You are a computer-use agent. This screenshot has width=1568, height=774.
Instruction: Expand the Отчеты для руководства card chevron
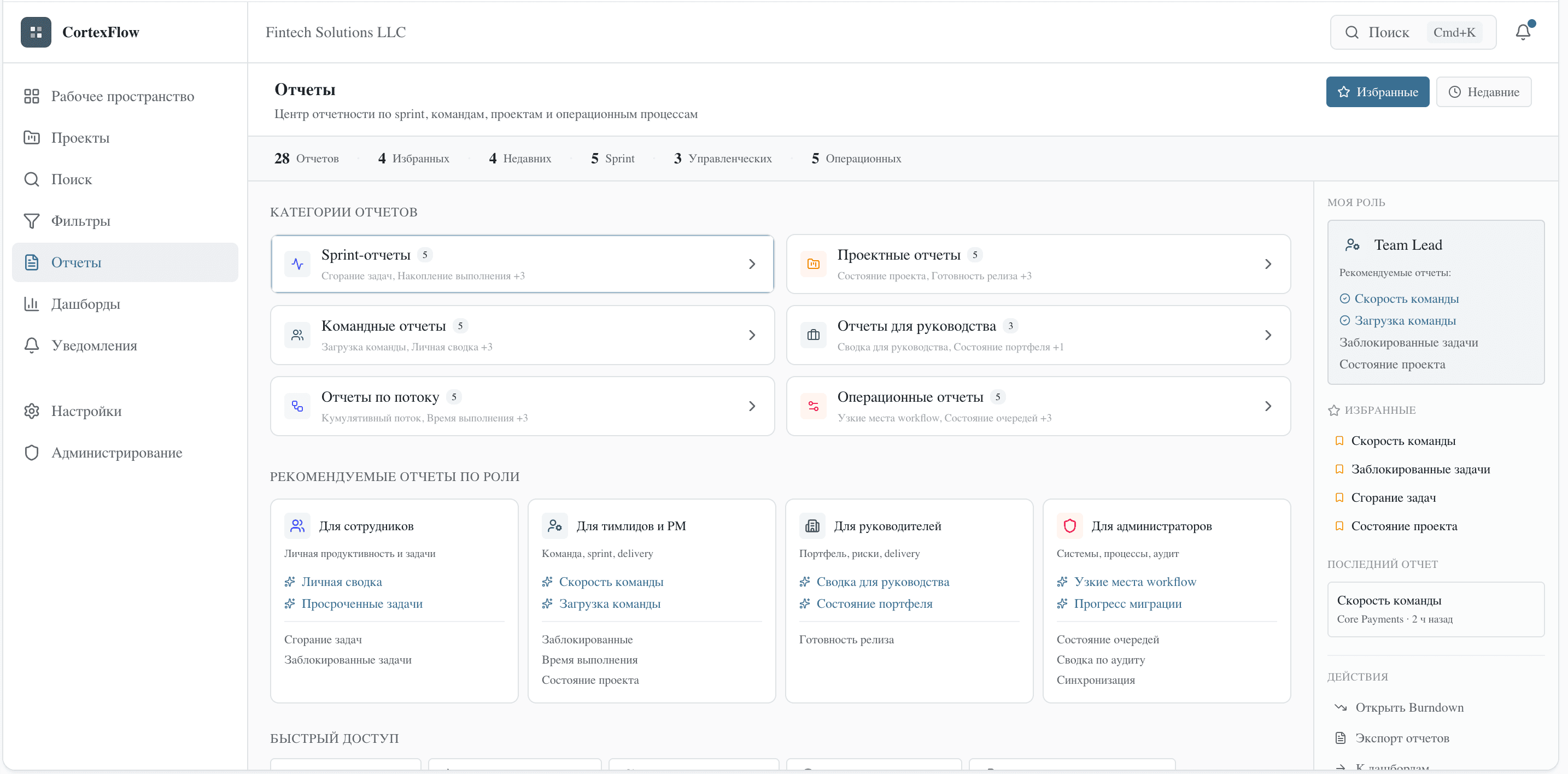tap(1268, 335)
